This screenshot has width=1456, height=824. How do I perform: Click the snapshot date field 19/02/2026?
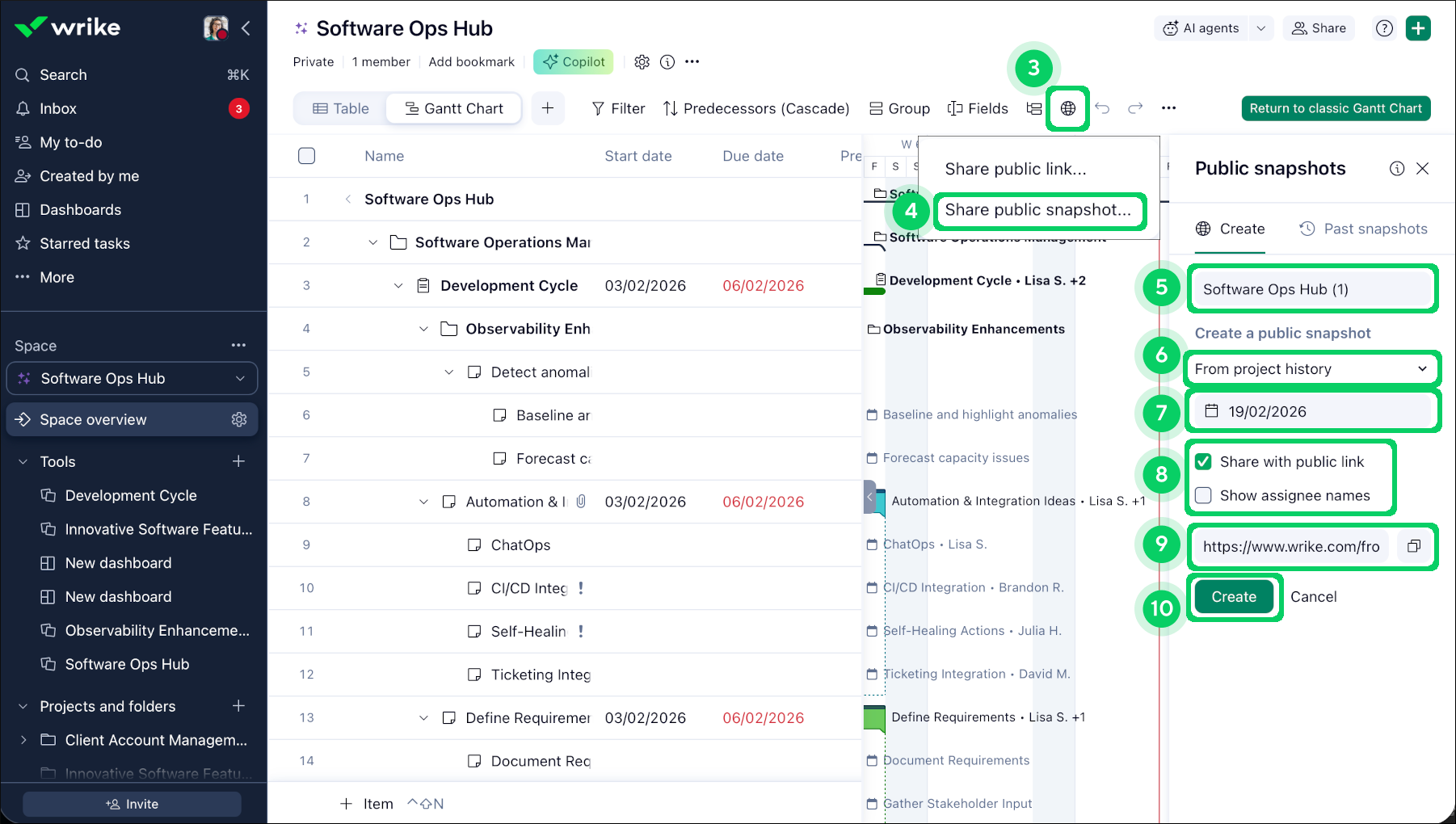pyautogui.click(x=1311, y=412)
